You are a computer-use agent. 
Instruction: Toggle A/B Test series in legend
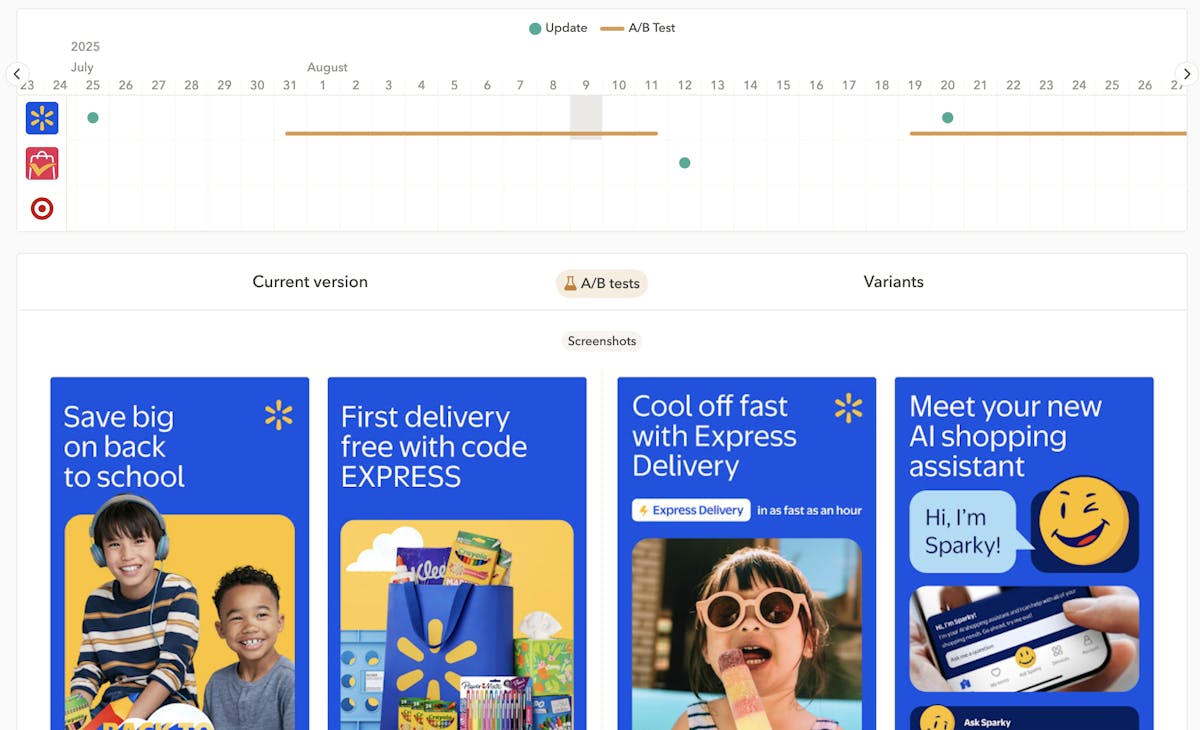click(x=638, y=28)
